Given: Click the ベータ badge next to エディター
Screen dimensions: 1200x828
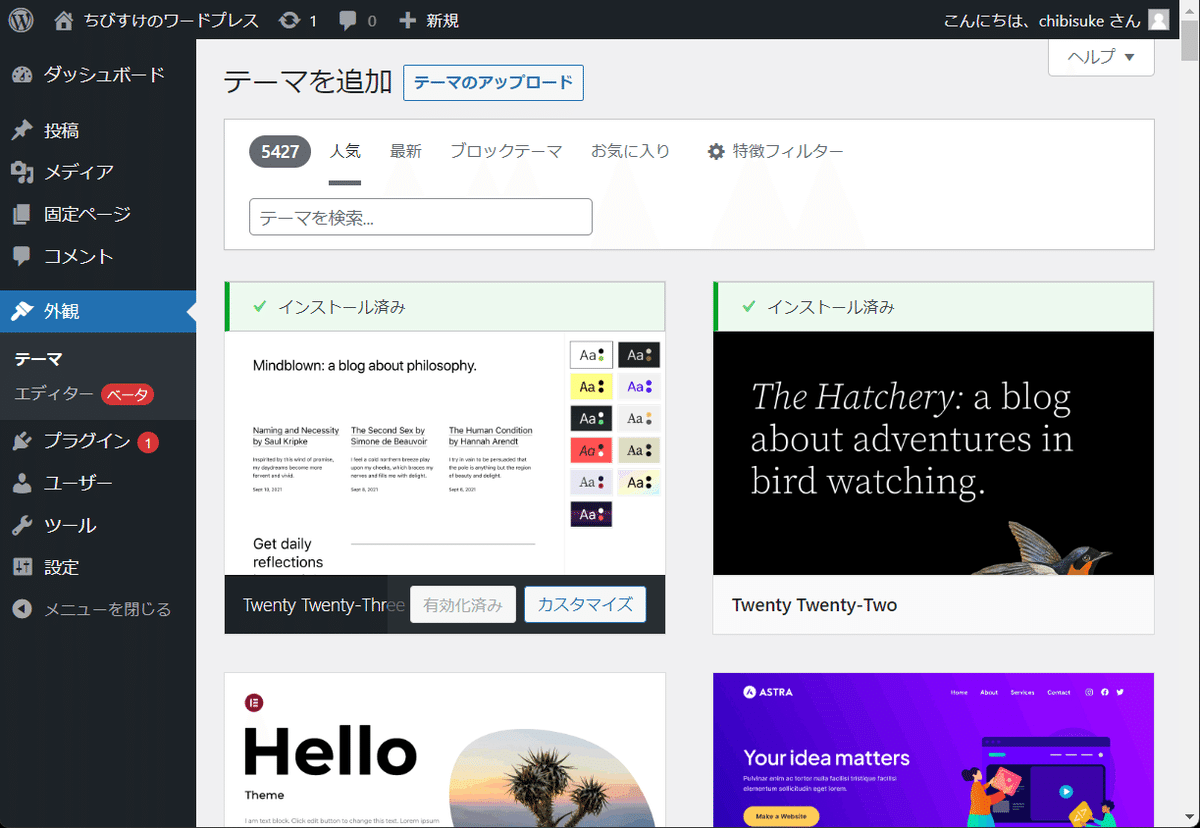Looking at the screenshot, I should (x=127, y=394).
